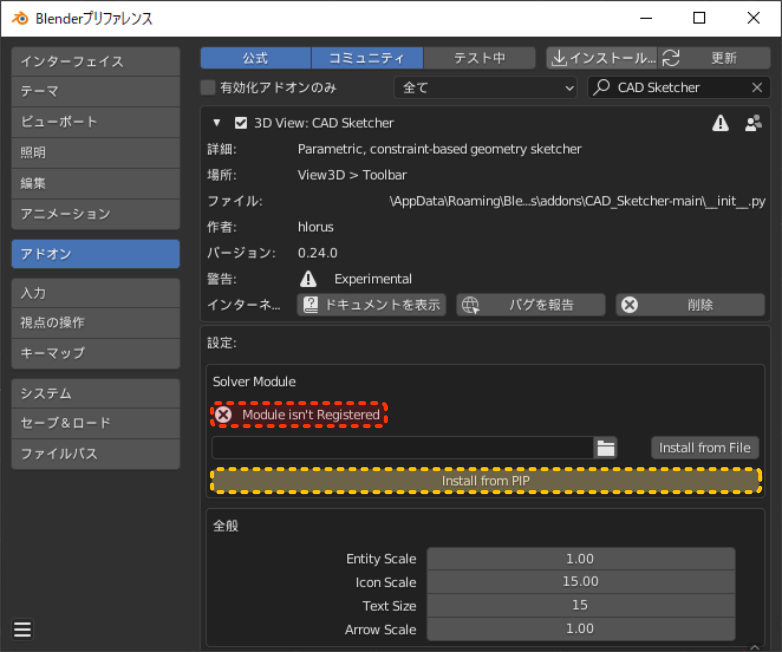Click the Parametric constraint-based description text
This screenshot has height=652, width=782.
(439, 149)
